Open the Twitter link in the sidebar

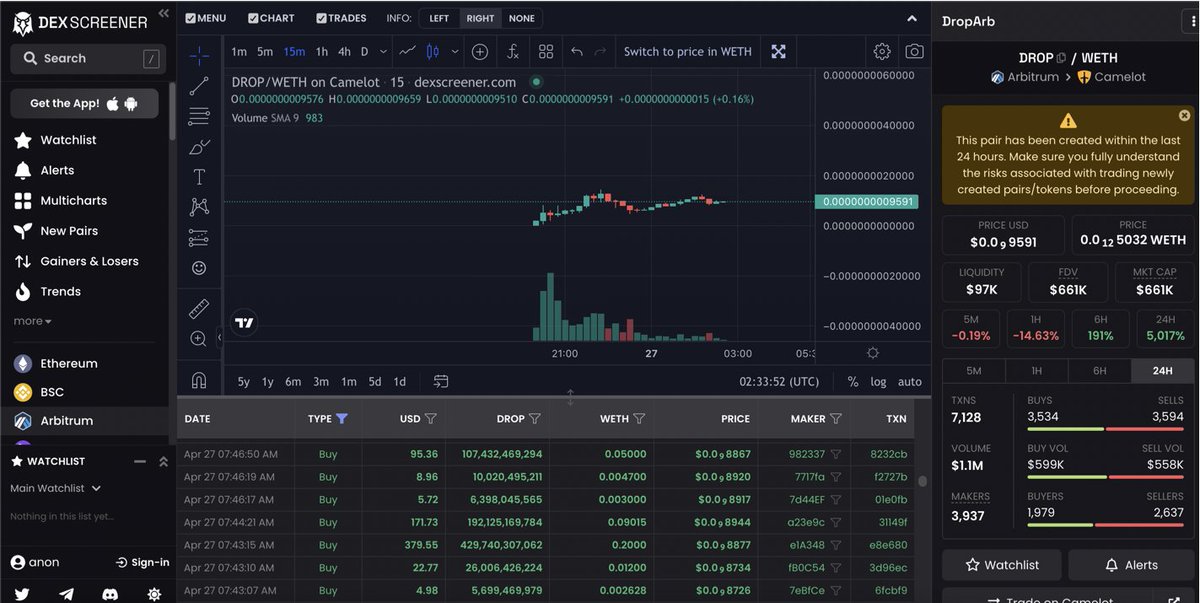click(22, 593)
